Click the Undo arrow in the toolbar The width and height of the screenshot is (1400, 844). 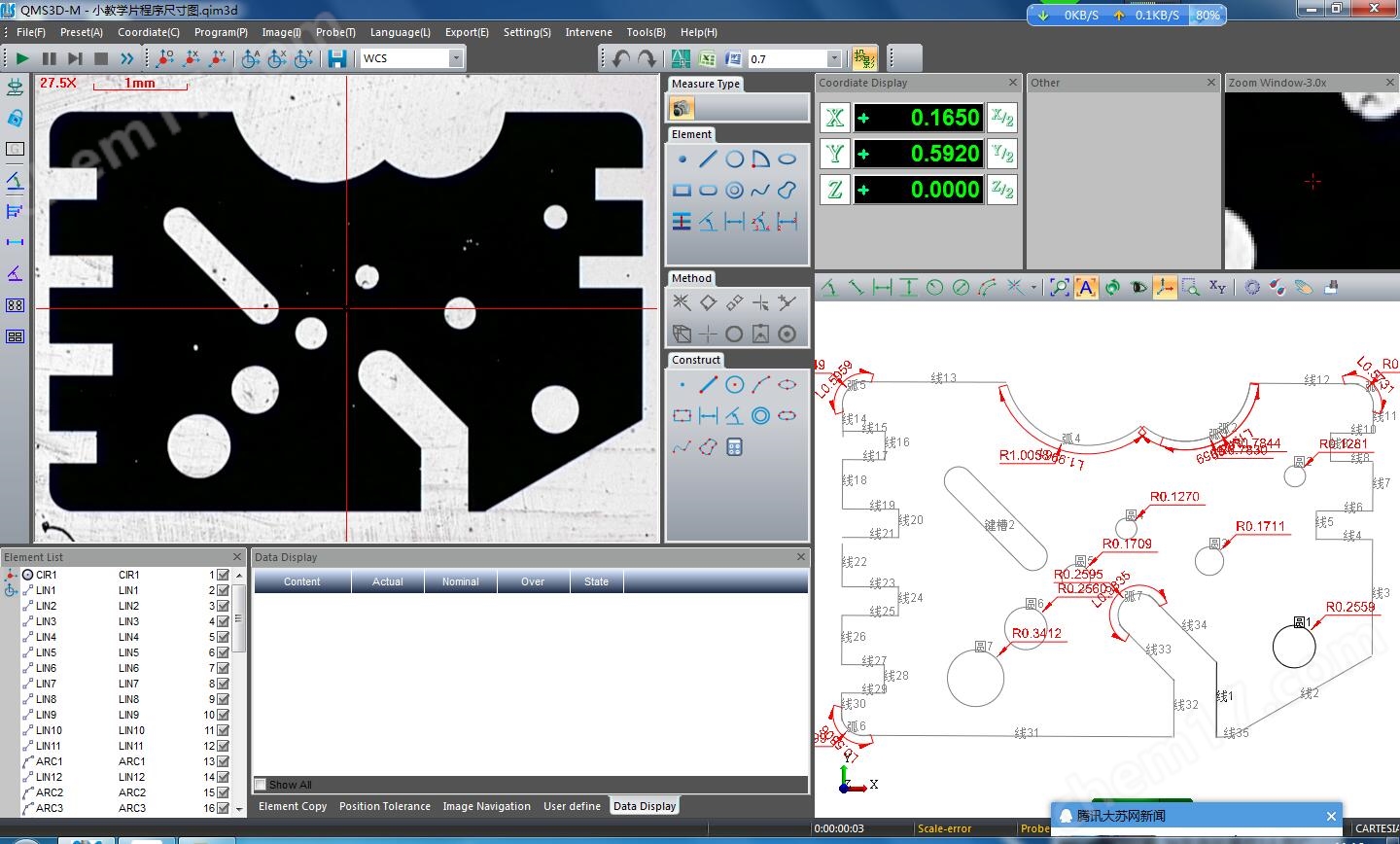pyautogui.click(x=621, y=58)
